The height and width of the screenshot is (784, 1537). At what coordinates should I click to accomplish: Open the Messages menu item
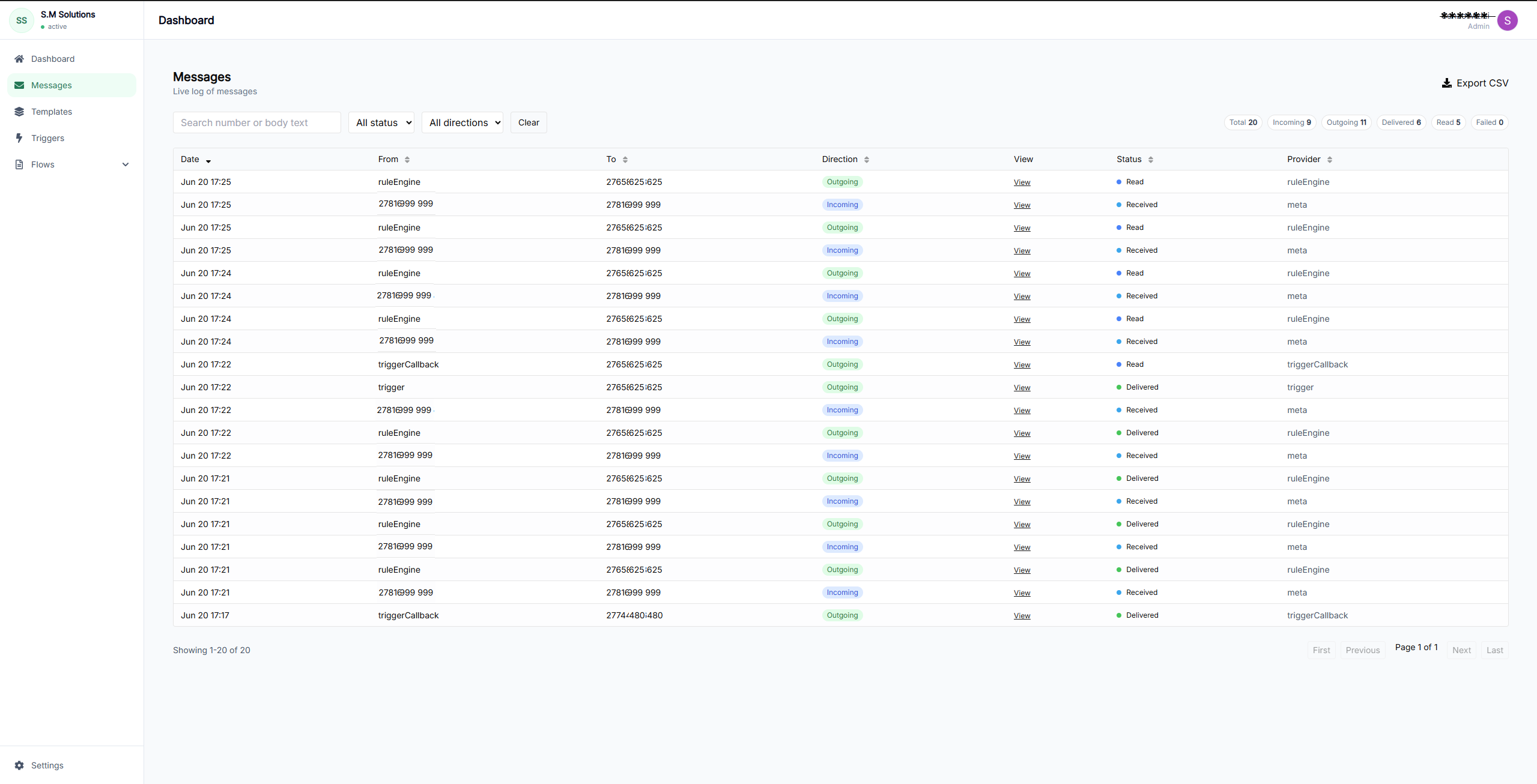click(72, 85)
